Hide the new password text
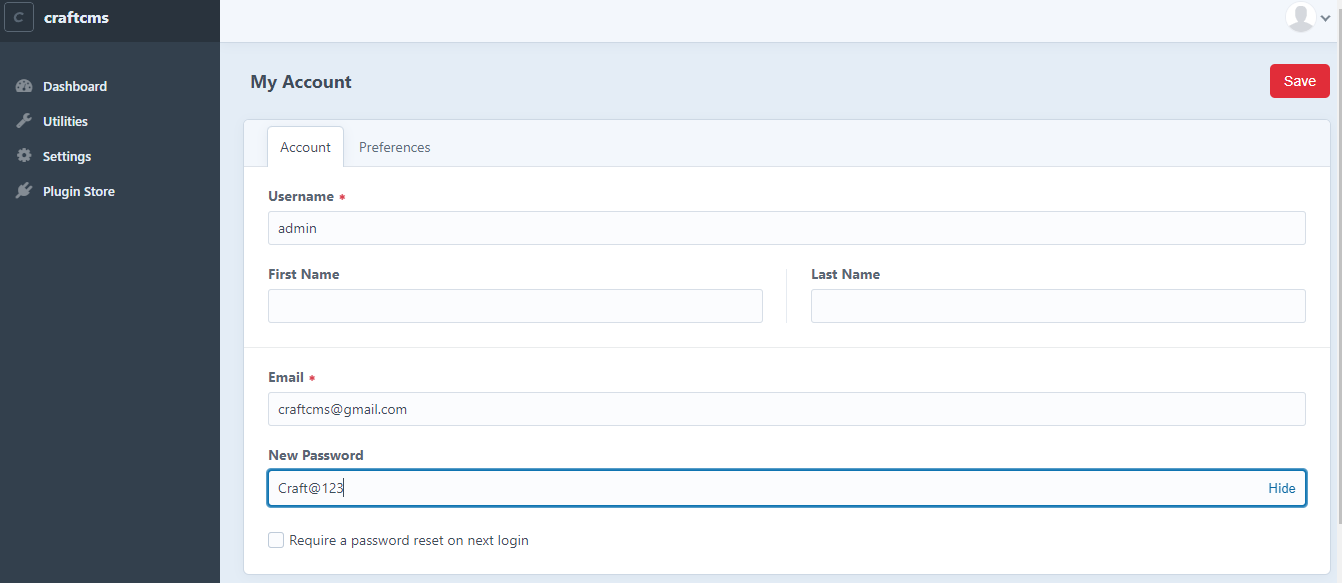Screen dimensions: 1342x583 (x=1281, y=488)
